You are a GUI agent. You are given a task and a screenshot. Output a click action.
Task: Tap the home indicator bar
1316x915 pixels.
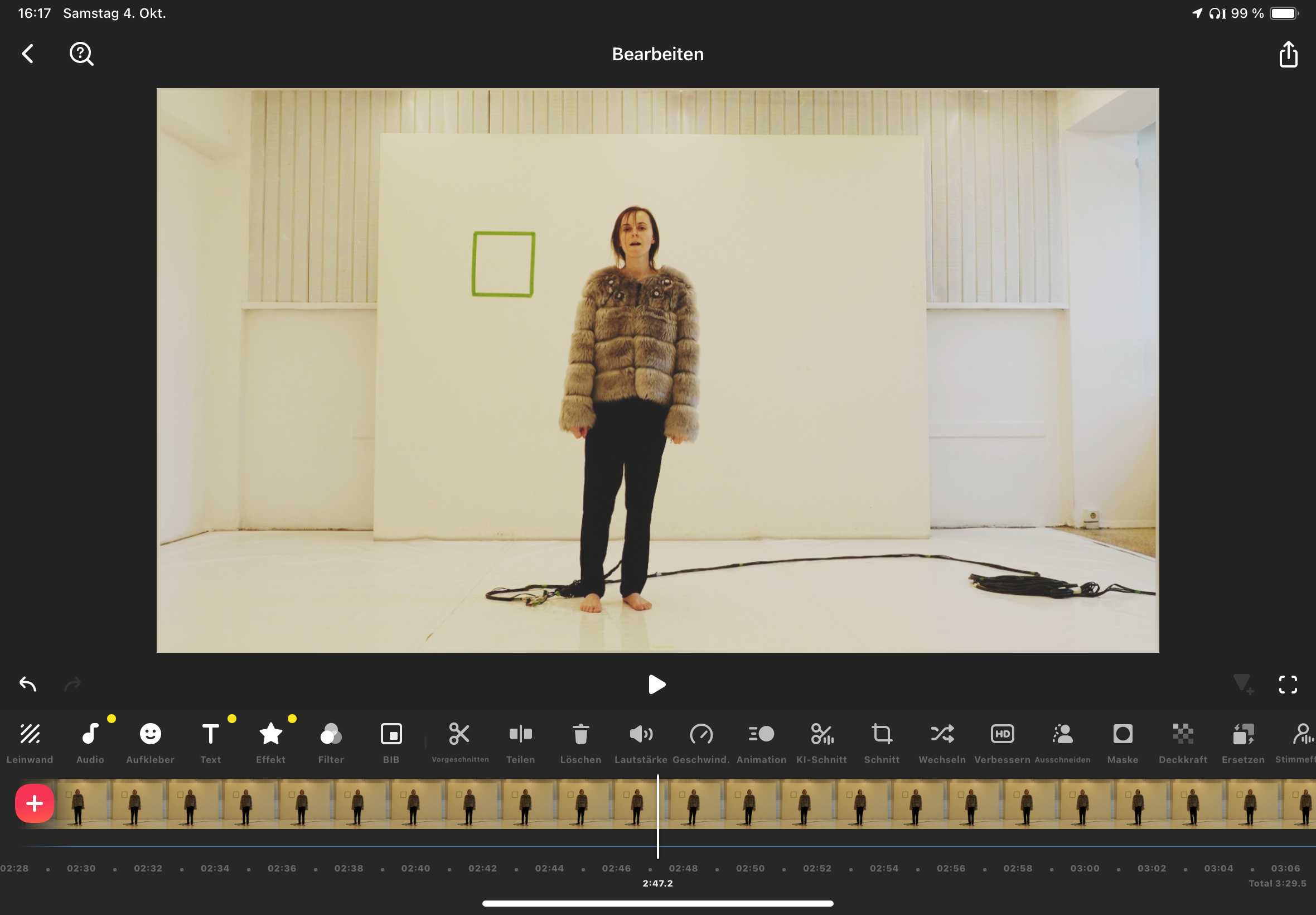click(x=657, y=903)
